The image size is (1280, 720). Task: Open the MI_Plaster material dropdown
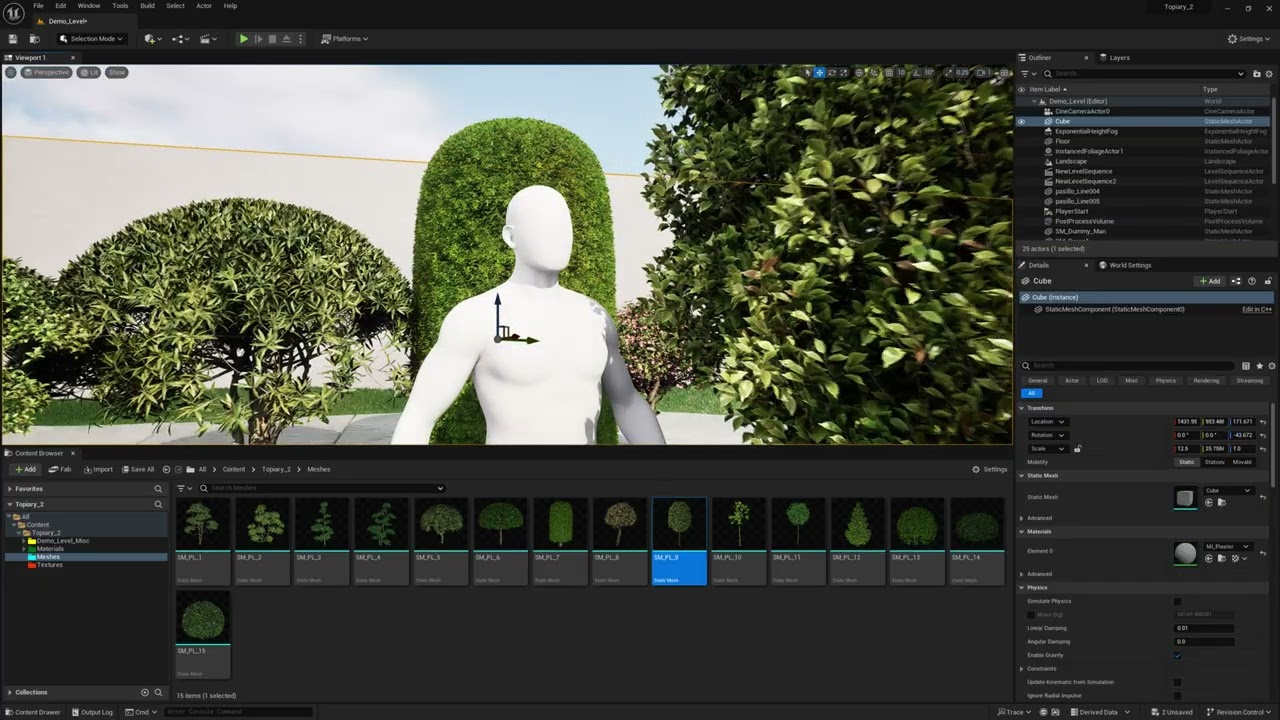coord(1229,546)
